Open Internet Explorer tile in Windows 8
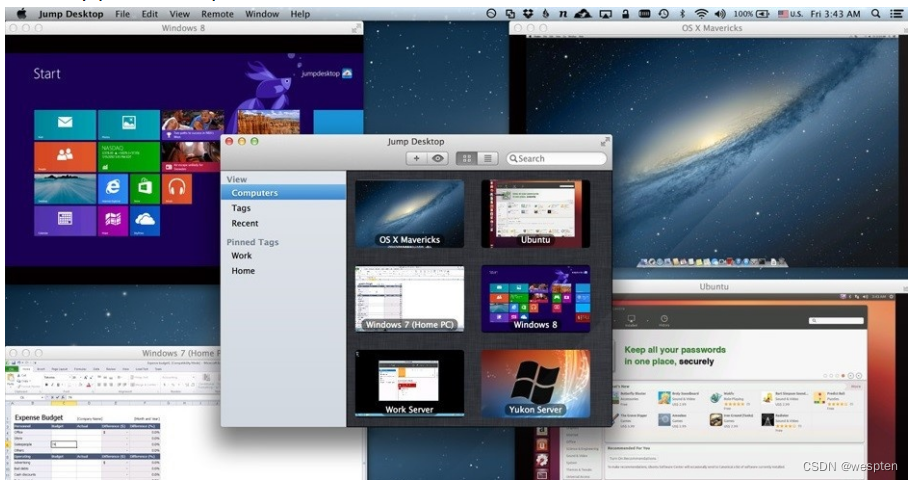 [x=113, y=187]
